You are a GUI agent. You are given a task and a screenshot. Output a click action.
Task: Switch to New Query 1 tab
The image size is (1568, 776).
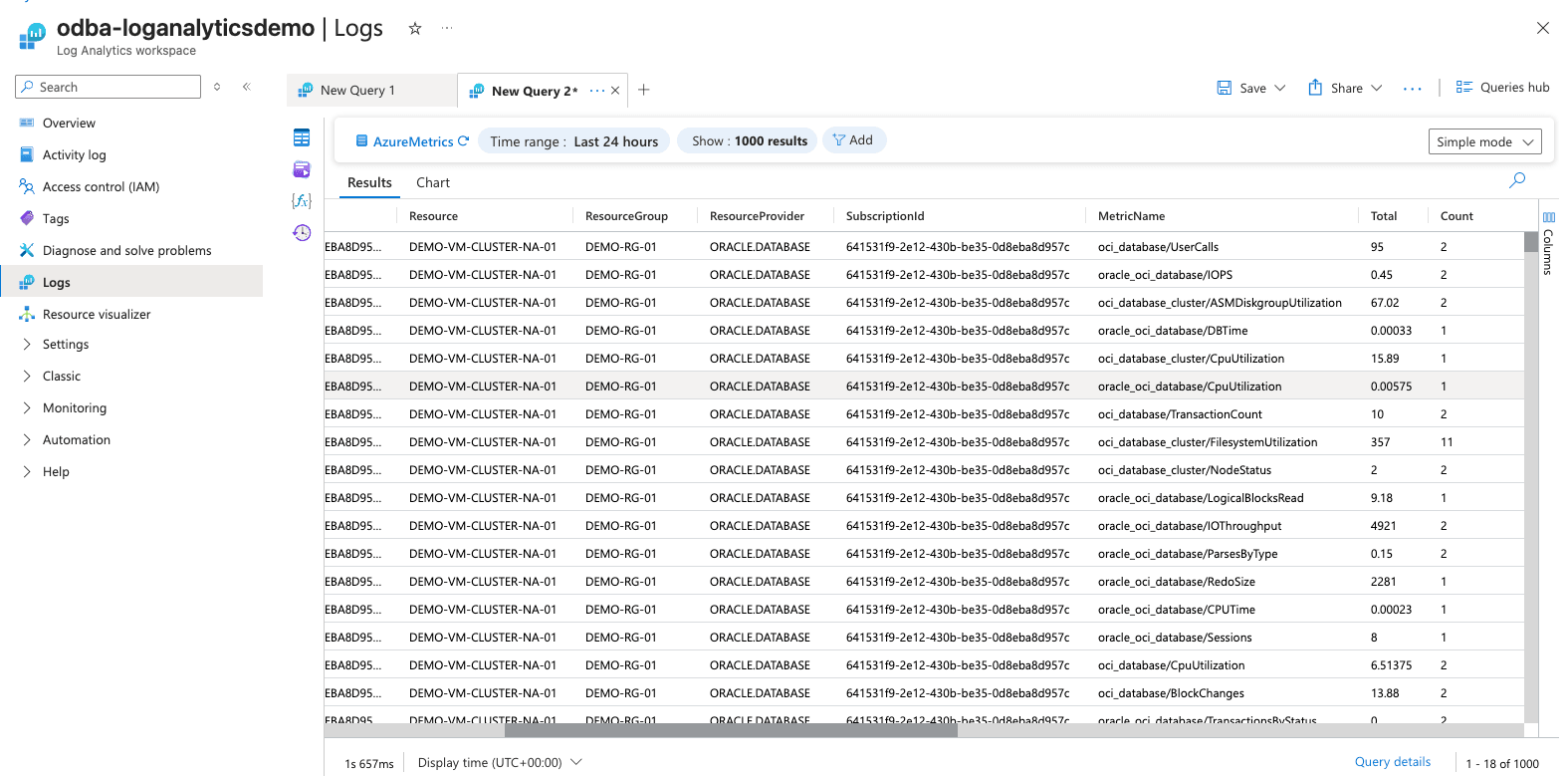(371, 90)
